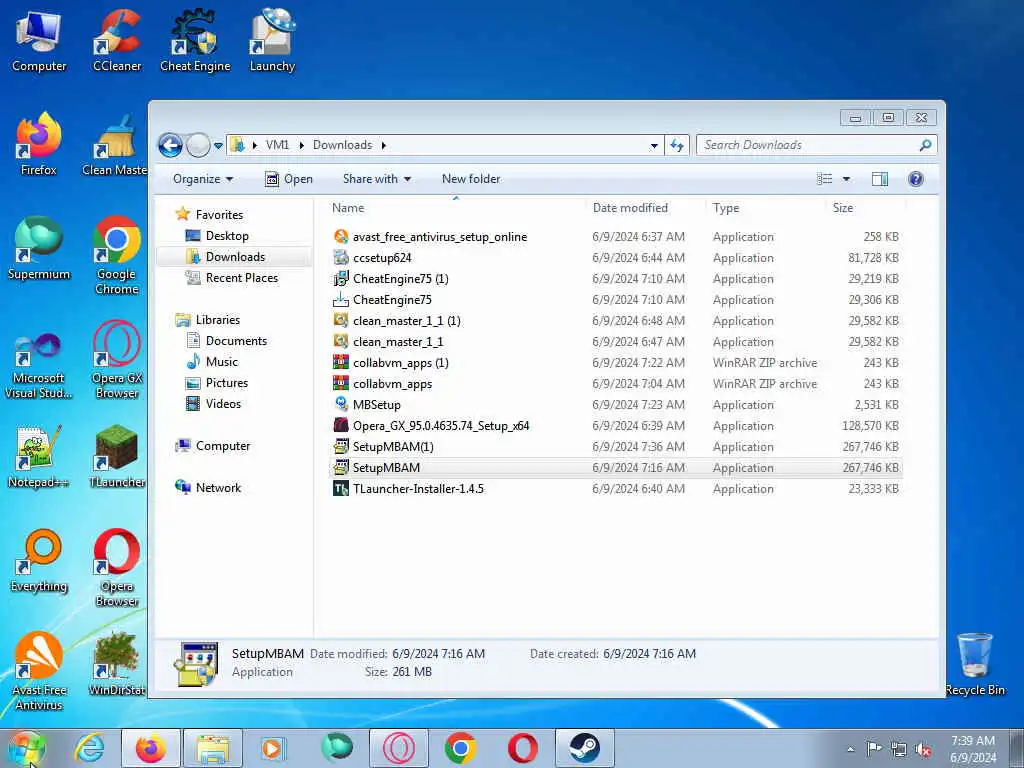Click the muted volume tray icon
Viewport: 1024px width, 768px height.
[923, 749]
